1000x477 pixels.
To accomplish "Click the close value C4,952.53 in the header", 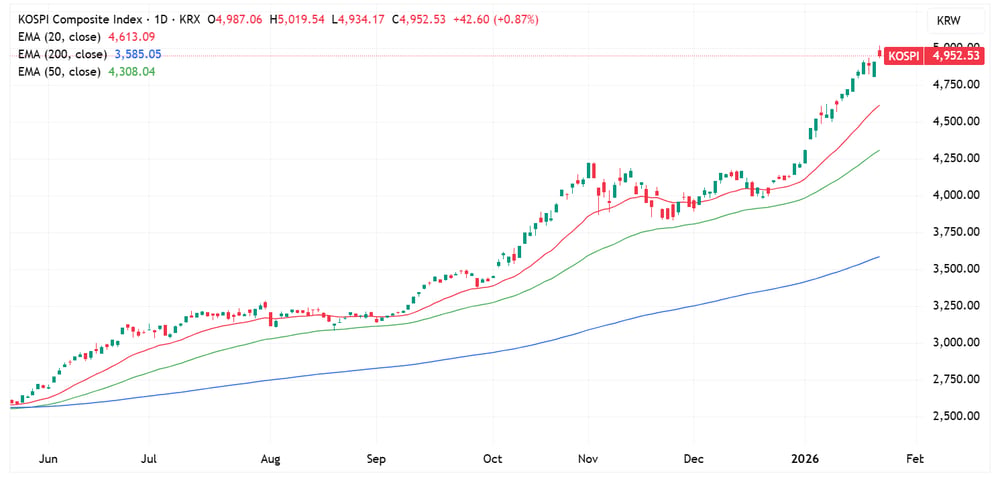I will coord(419,20).
